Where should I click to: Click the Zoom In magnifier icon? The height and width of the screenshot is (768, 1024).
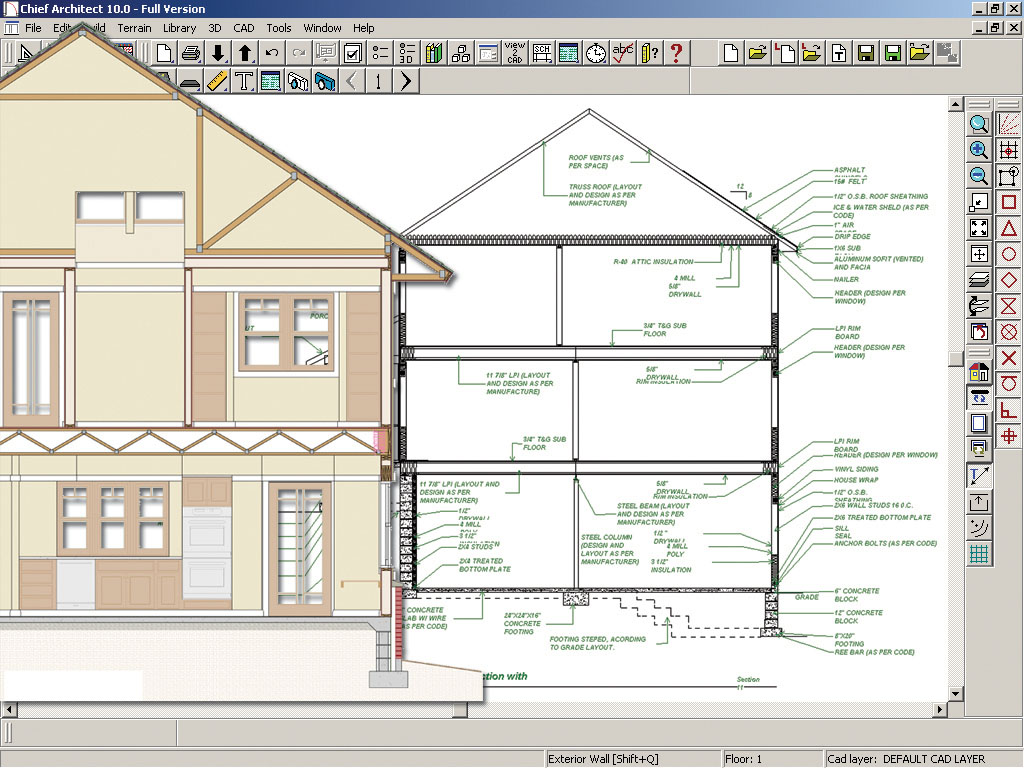tap(978, 150)
